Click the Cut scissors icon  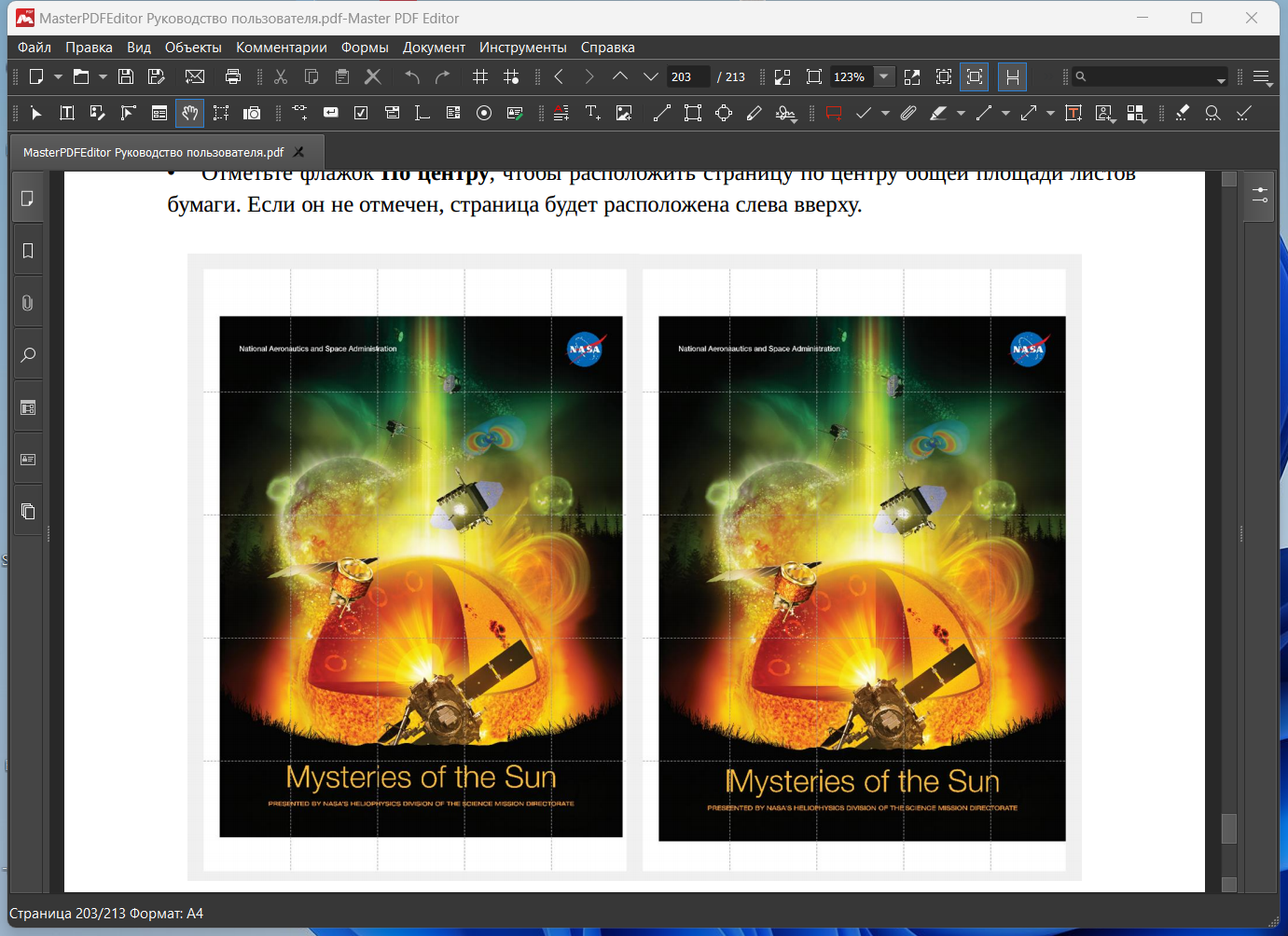coord(281,76)
